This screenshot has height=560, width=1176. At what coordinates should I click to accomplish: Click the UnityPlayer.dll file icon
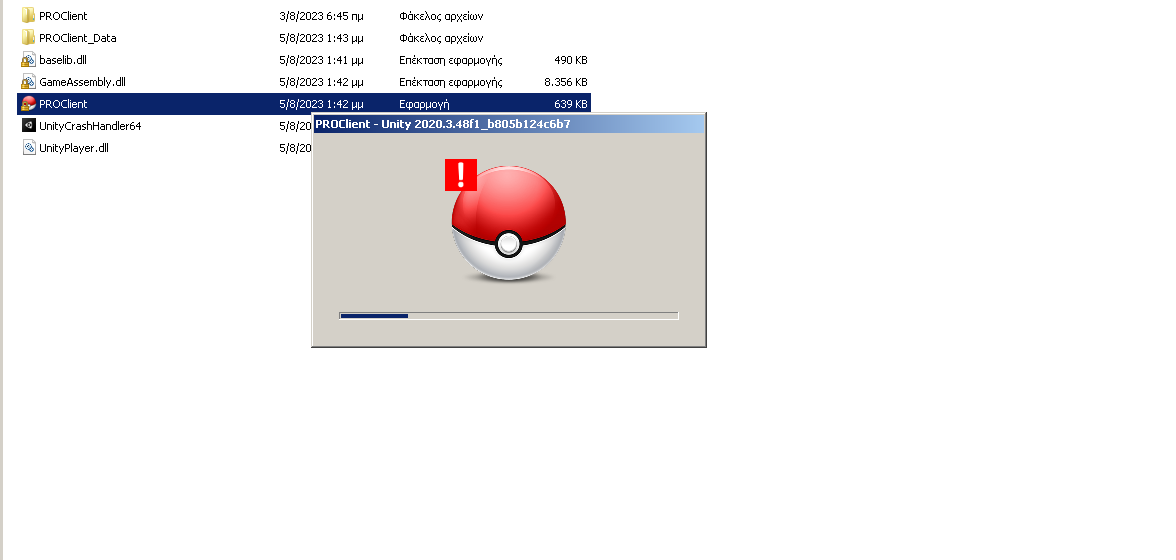tap(28, 148)
